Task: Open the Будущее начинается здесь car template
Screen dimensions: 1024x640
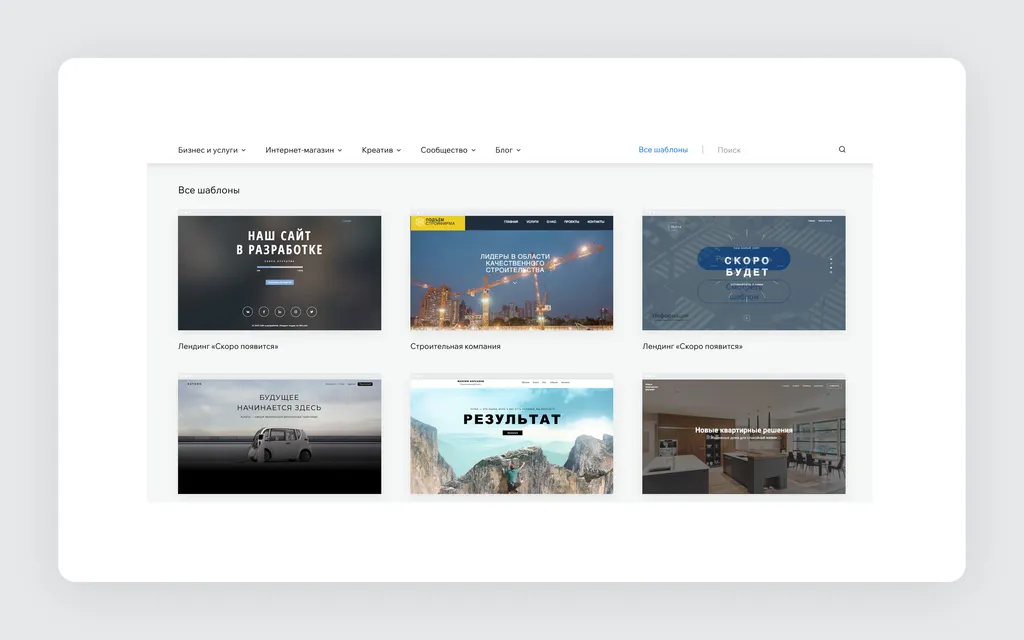Action: tap(280, 436)
